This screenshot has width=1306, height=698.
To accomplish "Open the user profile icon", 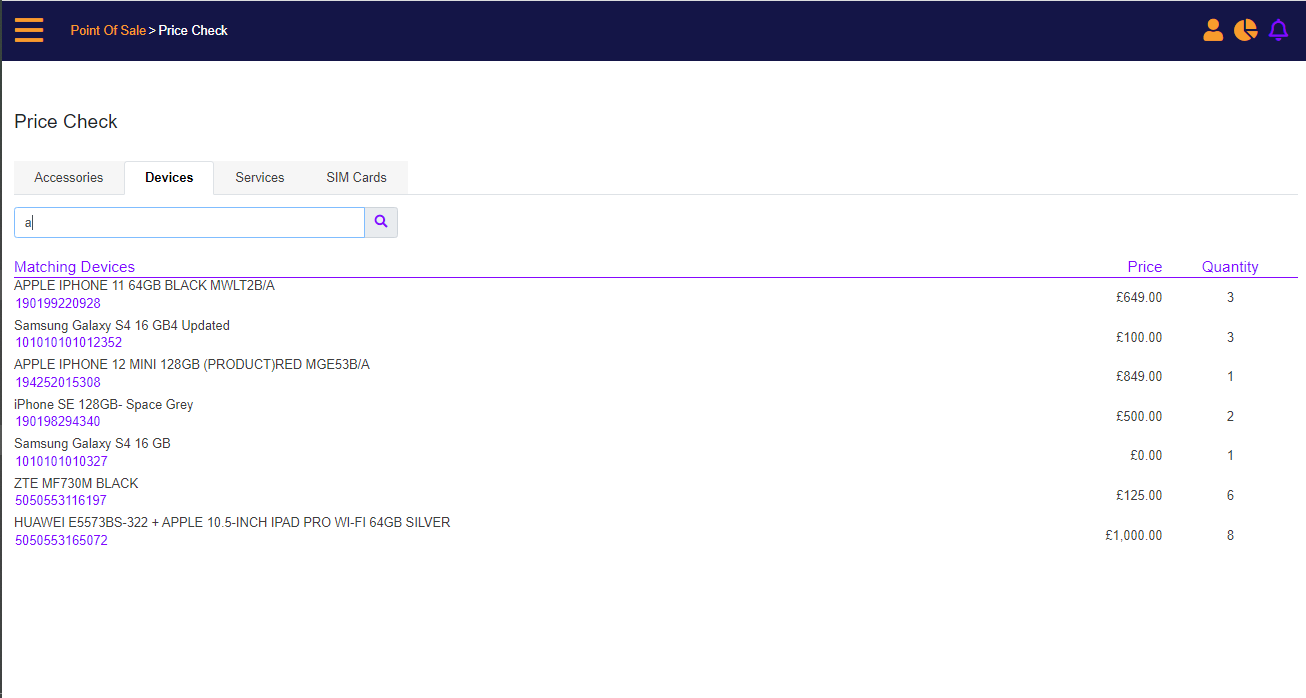I will pyautogui.click(x=1213, y=30).
